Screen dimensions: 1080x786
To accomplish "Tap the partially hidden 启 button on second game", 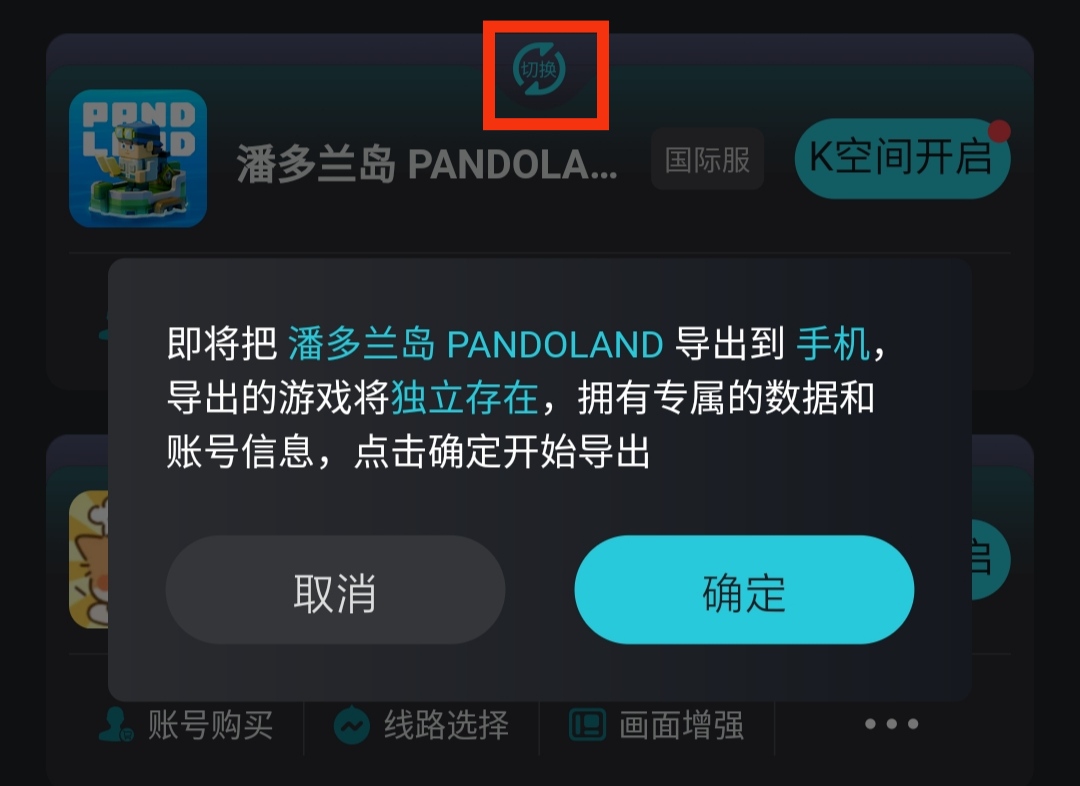I will click(990, 559).
